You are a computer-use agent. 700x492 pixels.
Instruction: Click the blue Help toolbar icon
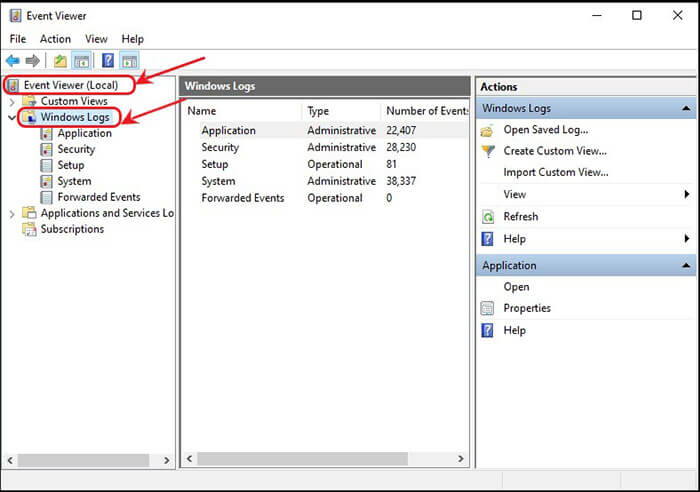click(108, 60)
